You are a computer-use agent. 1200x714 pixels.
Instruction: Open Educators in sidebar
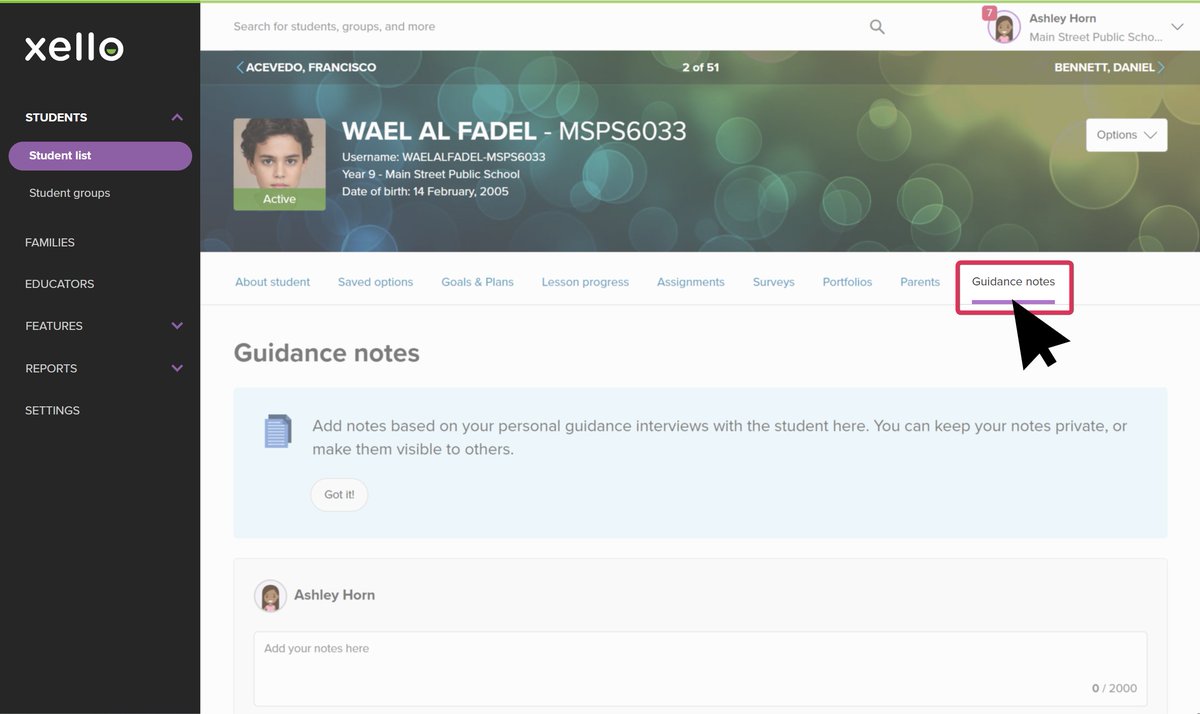pos(59,284)
